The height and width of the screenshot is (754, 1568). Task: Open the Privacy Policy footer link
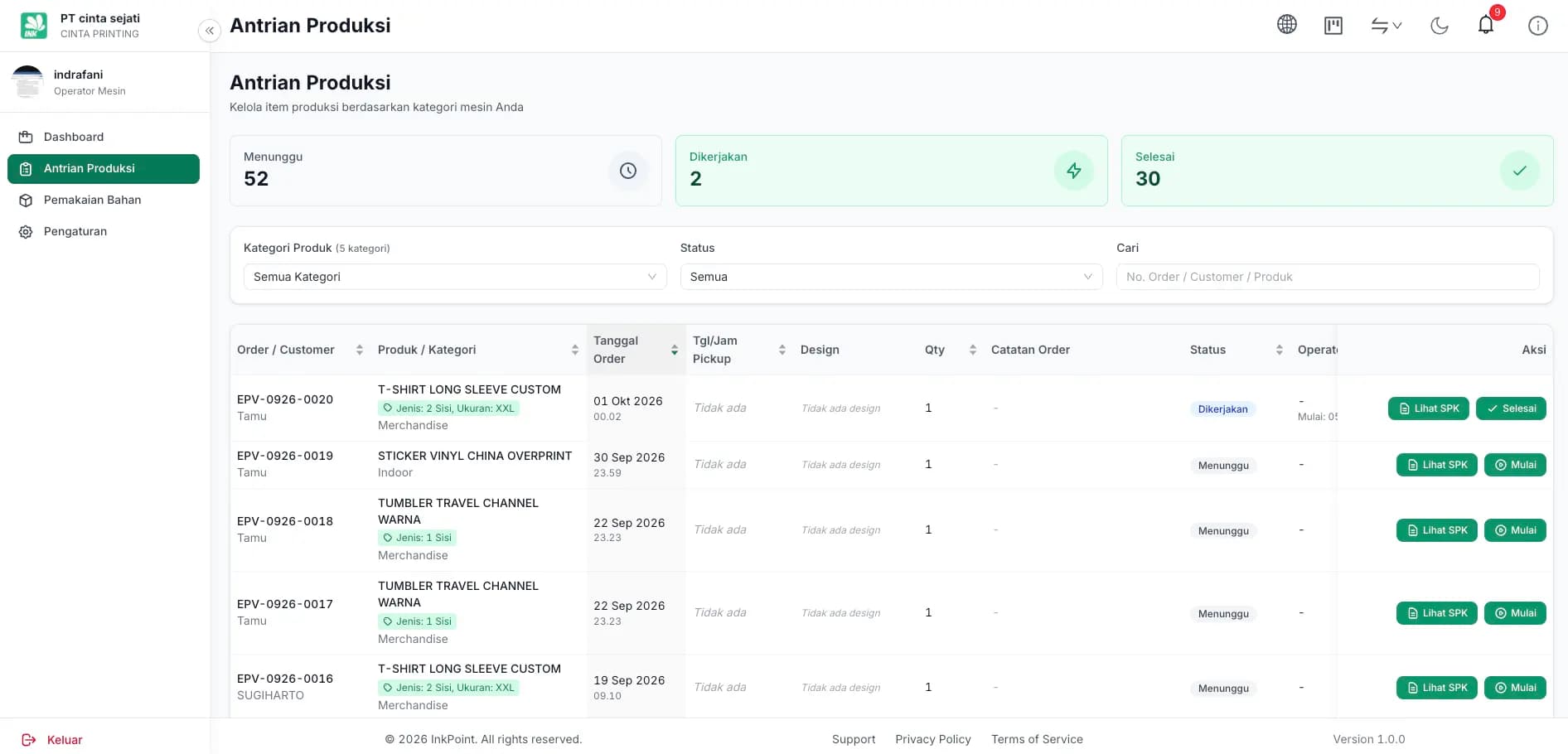(x=933, y=739)
